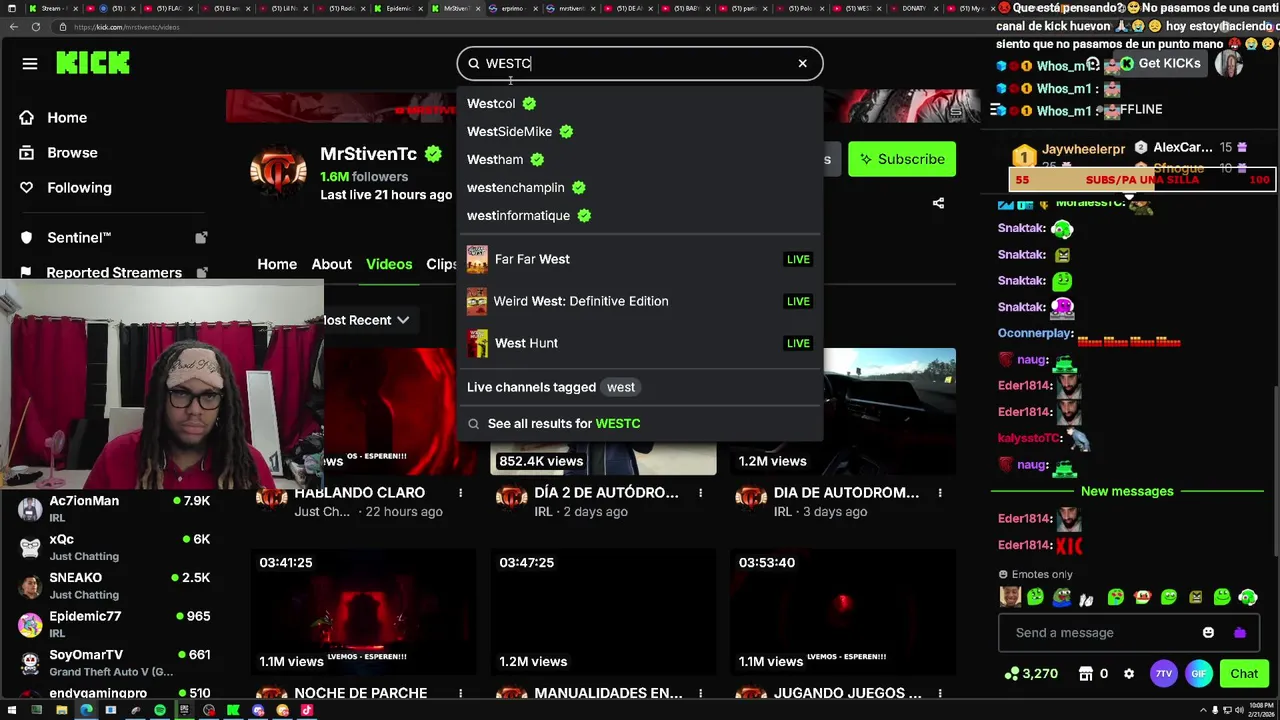Choose the Westham search suggestion

(x=506, y=159)
